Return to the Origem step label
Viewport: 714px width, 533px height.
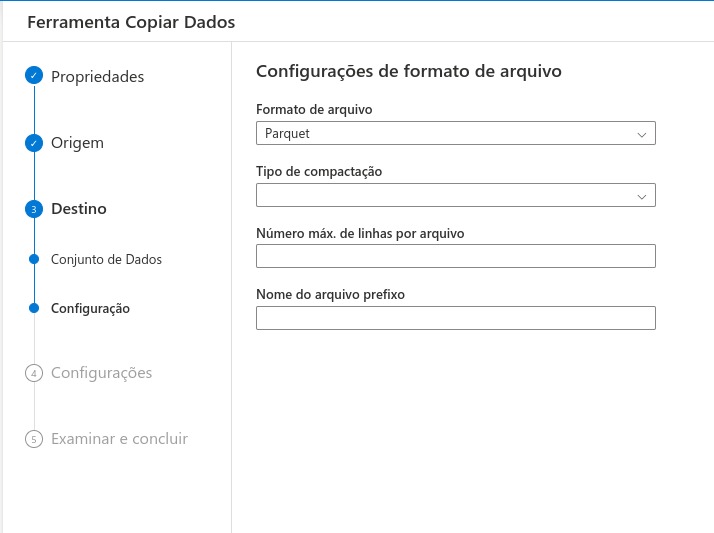click(77, 142)
